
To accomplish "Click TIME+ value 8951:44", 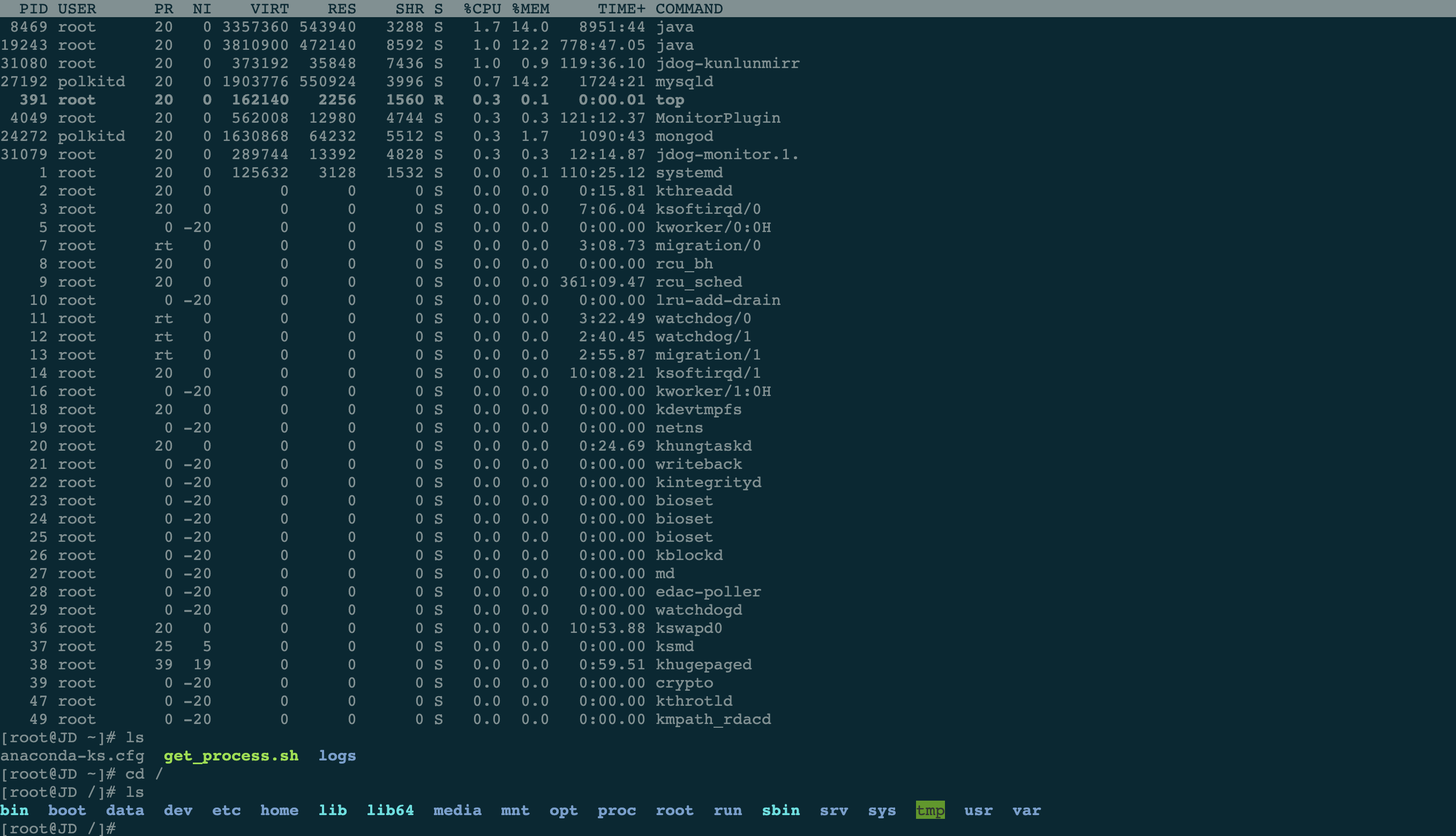I will point(612,27).
